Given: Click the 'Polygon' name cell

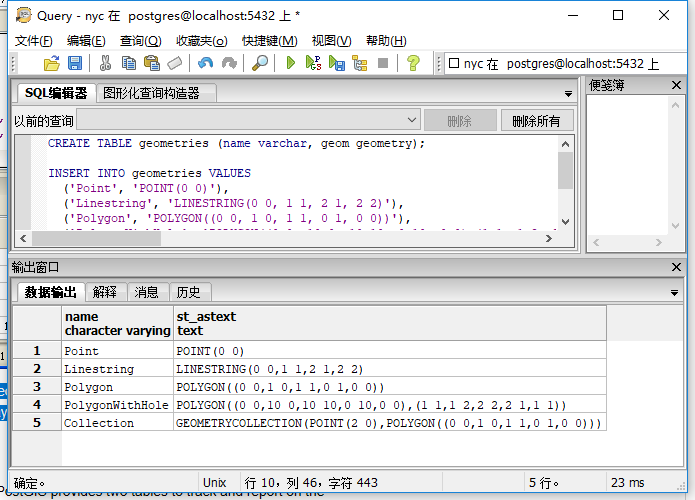Looking at the screenshot, I should [x=117, y=387].
